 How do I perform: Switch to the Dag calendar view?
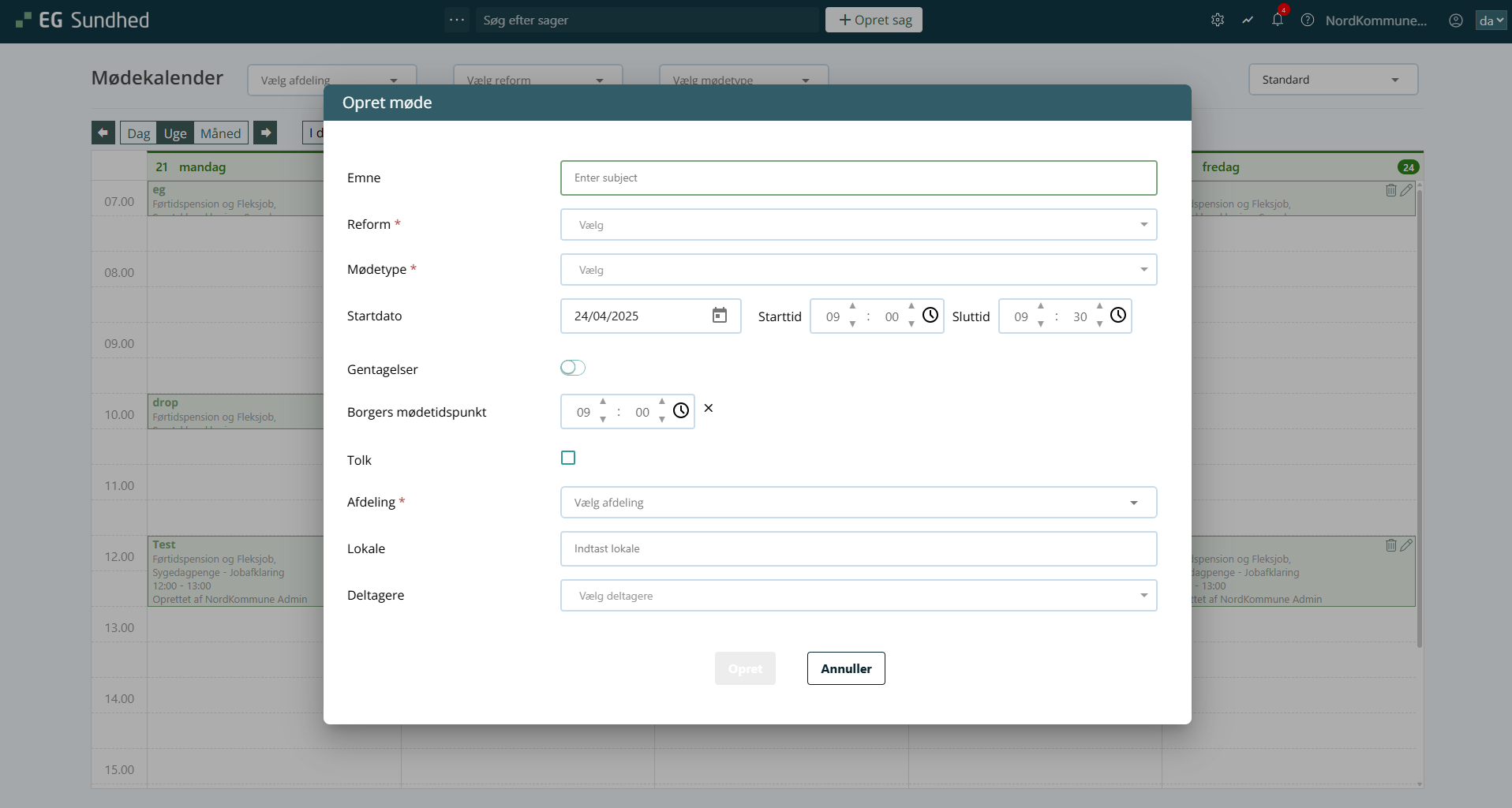click(138, 133)
